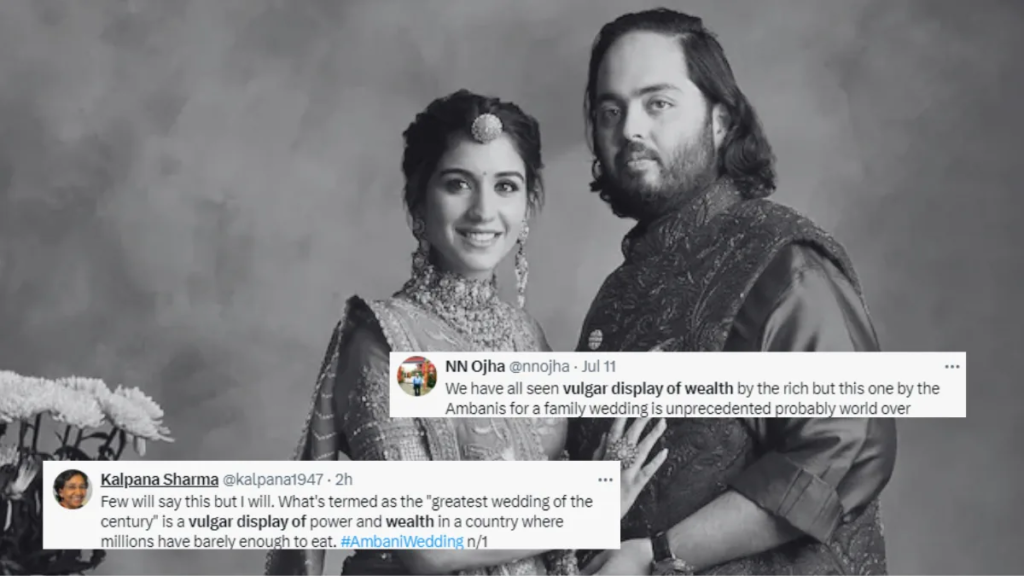Follow the #AmbaniWedding hashtag

click(x=402, y=541)
